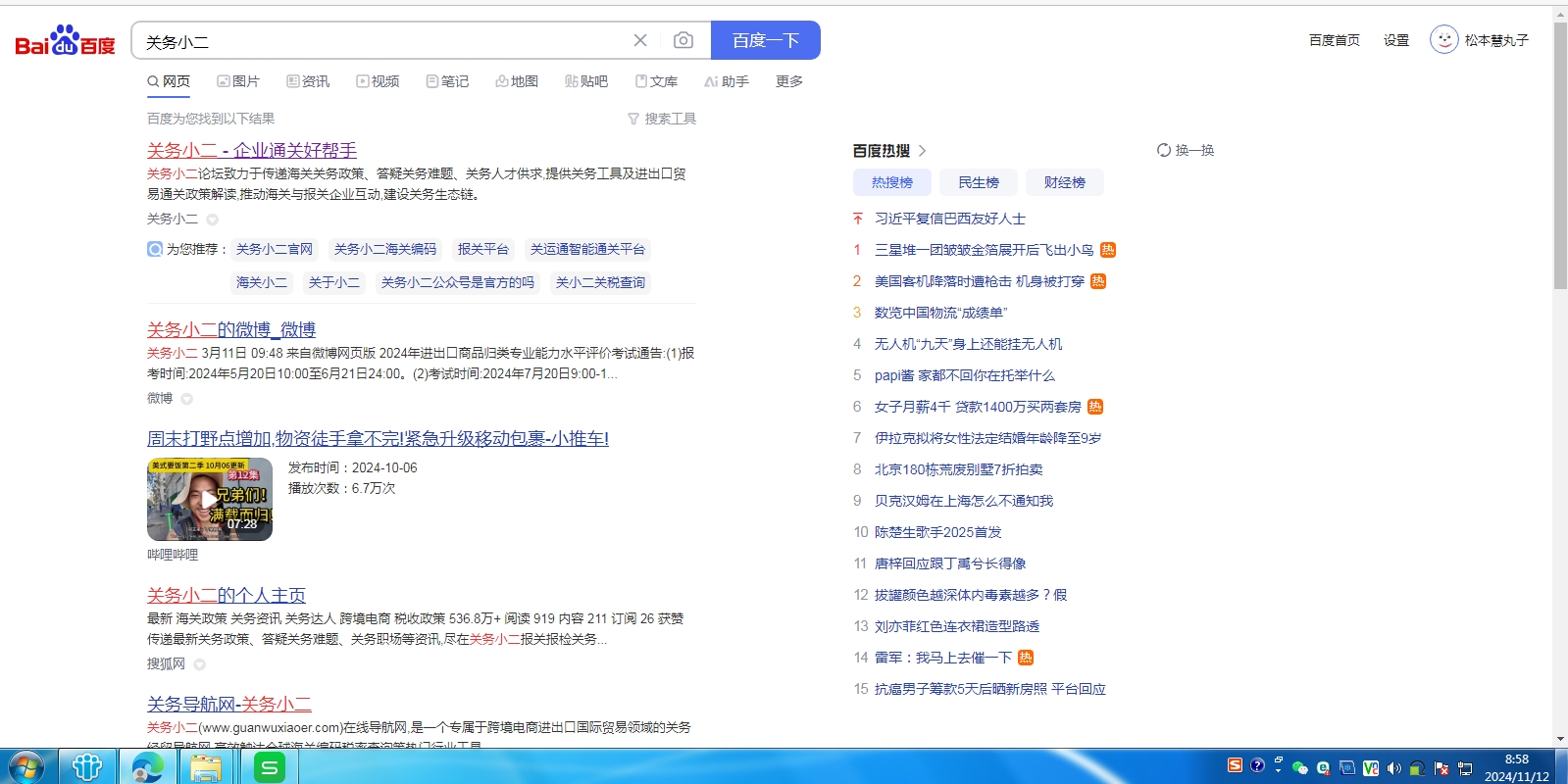The width and height of the screenshot is (1568, 784).
Task: Open the 地图 tab
Action: click(517, 81)
